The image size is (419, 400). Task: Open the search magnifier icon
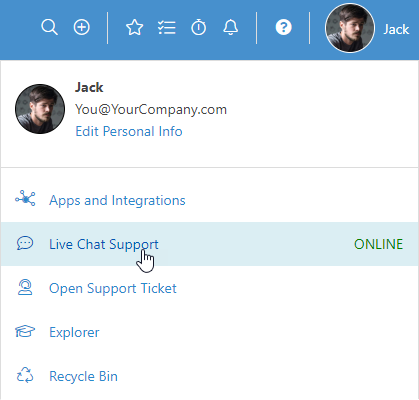coord(49,27)
